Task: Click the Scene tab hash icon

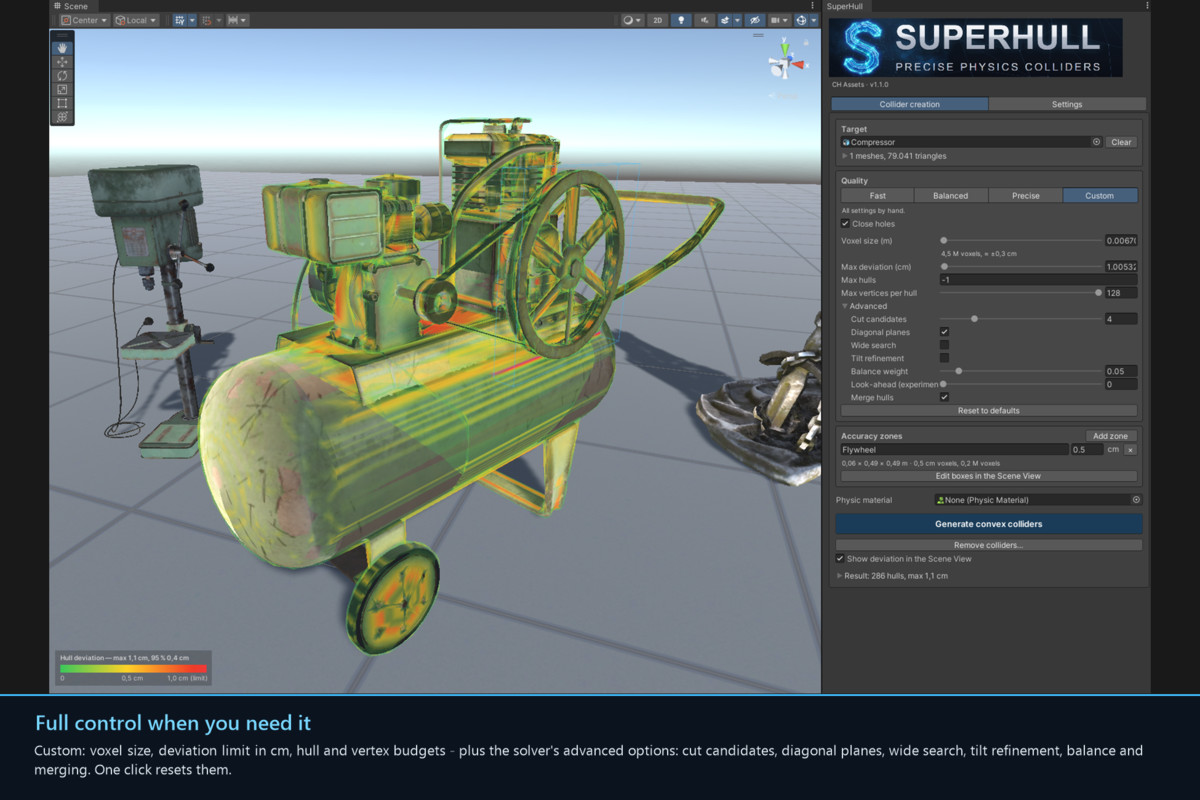Action: point(58,6)
